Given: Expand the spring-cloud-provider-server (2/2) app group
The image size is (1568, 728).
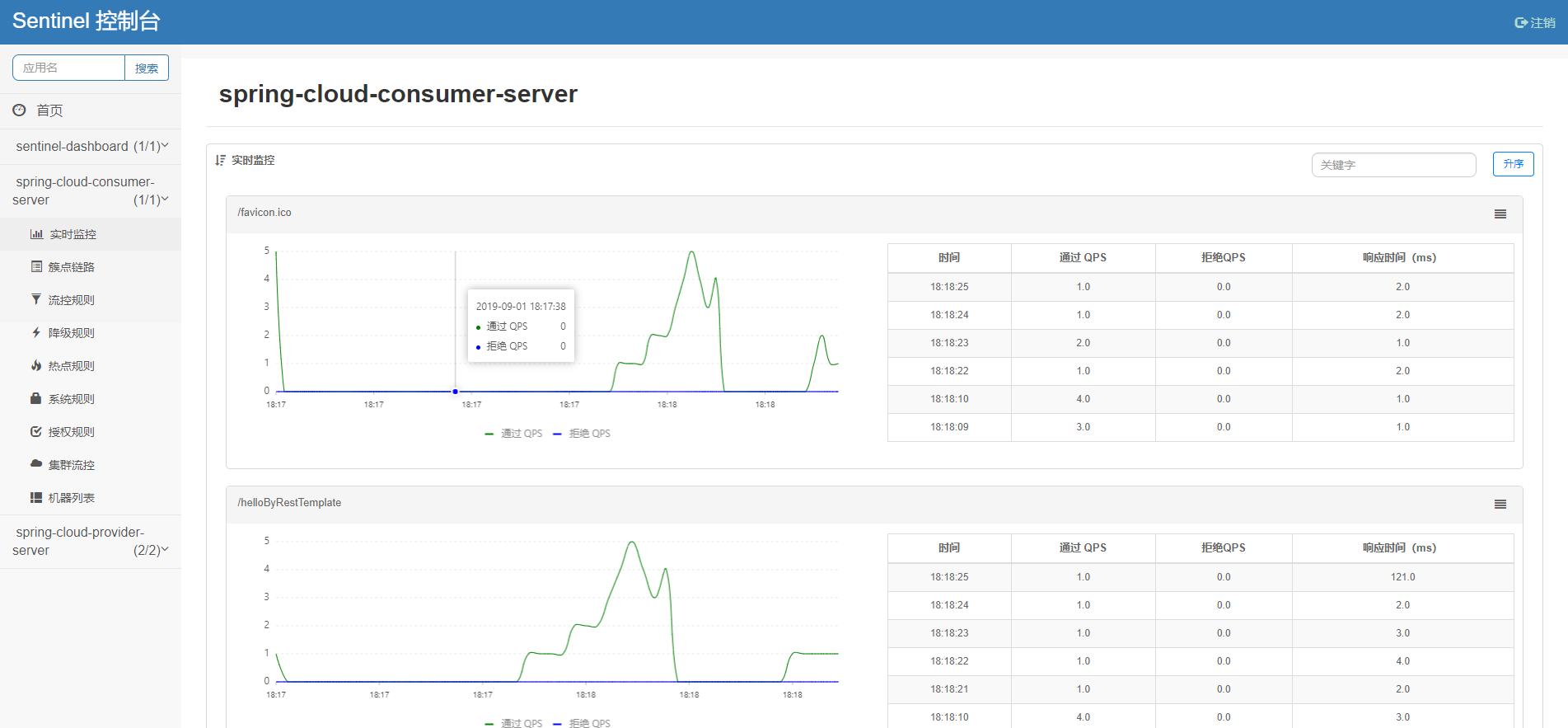Looking at the screenshot, I should tap(91, 542).
